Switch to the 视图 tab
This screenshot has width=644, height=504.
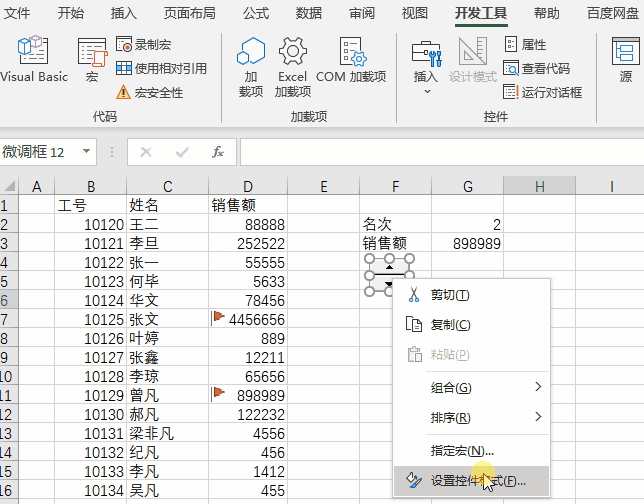415,13
